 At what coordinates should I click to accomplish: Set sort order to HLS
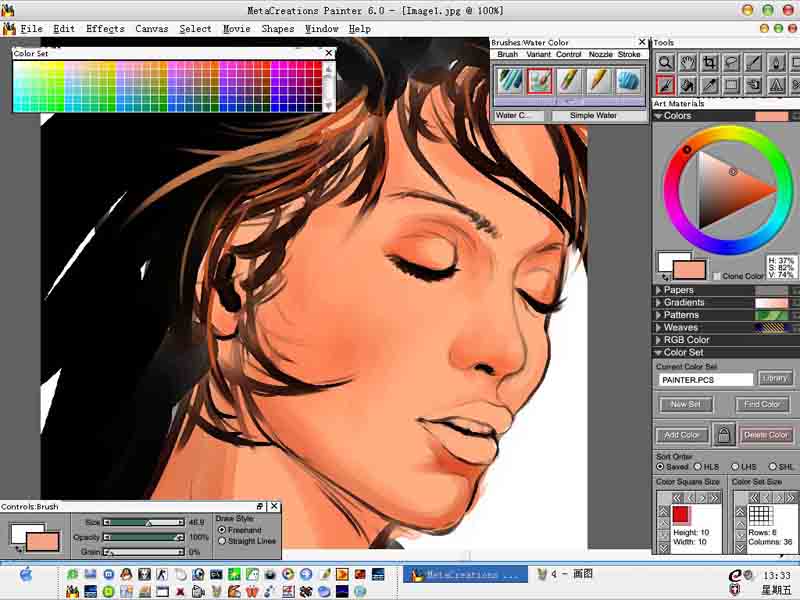[697, 467]
